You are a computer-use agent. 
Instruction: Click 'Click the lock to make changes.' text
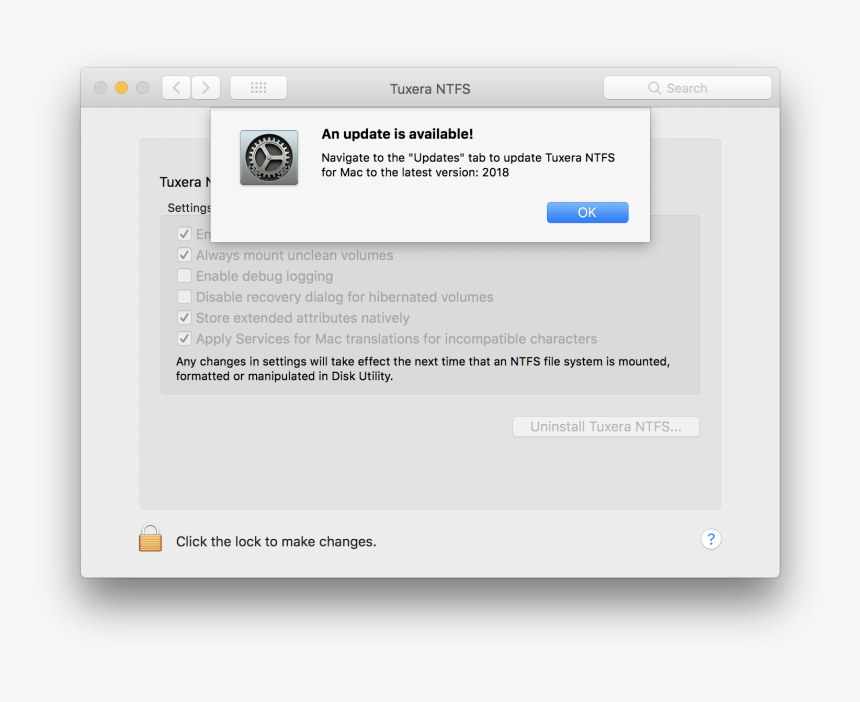(x=276, y=541)
